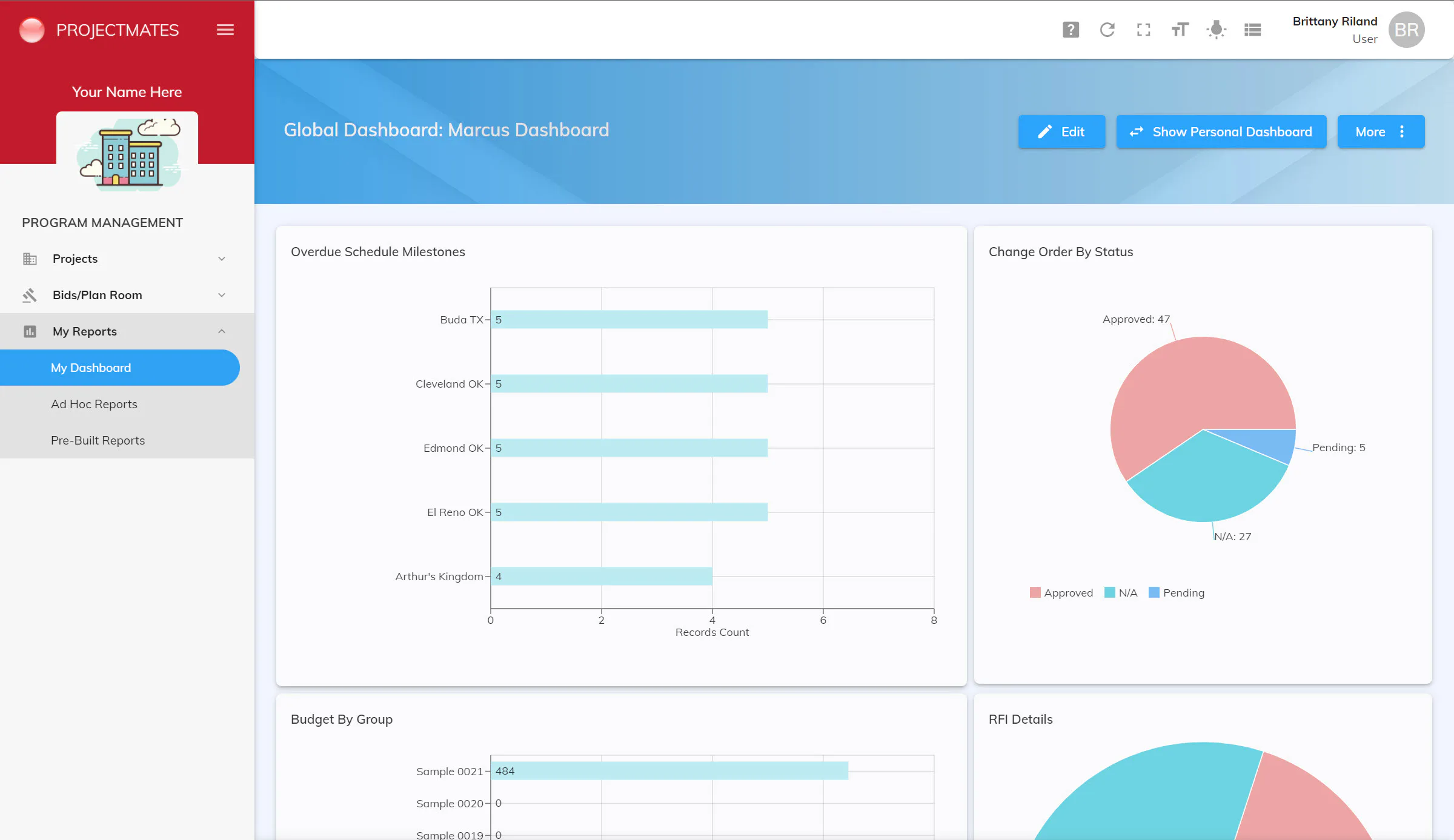1454x840 pixels.
Task: Click Show Personal Dashboard button
Action: [1221, 131]
